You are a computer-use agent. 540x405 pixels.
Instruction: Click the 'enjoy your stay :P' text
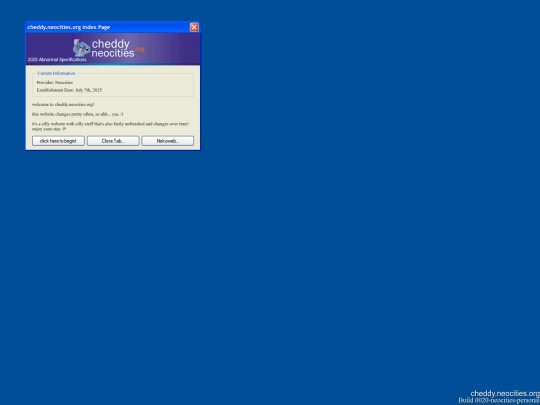[49, 129]
